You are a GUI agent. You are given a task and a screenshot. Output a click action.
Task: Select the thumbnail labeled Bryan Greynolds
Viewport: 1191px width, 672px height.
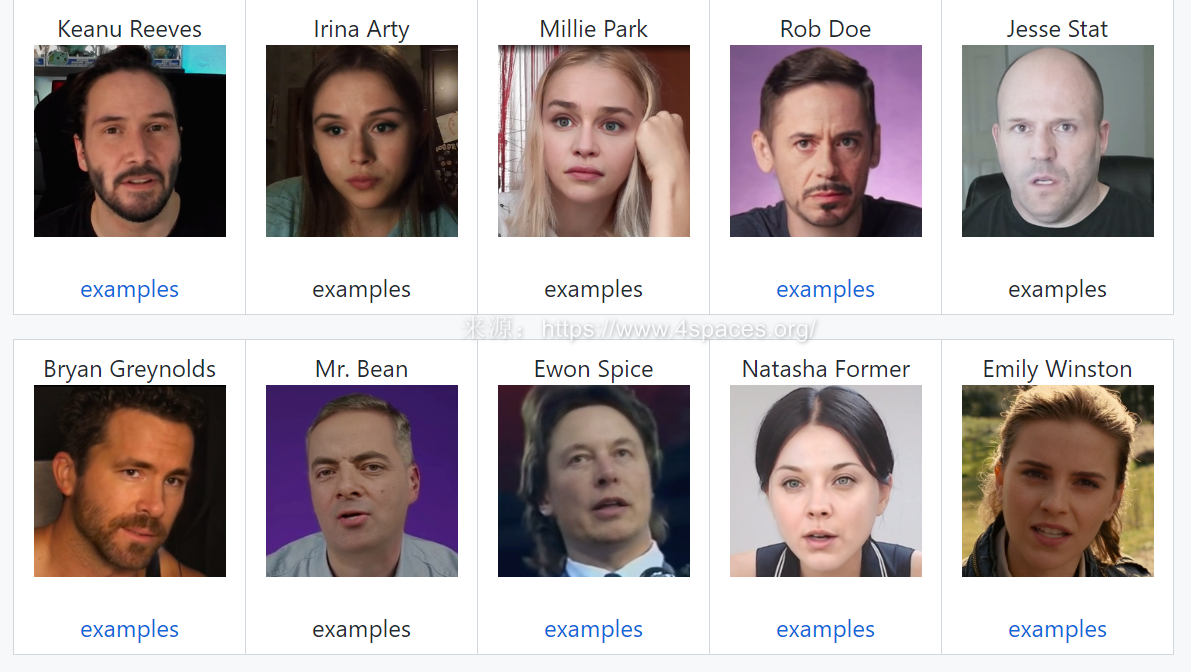130,481
